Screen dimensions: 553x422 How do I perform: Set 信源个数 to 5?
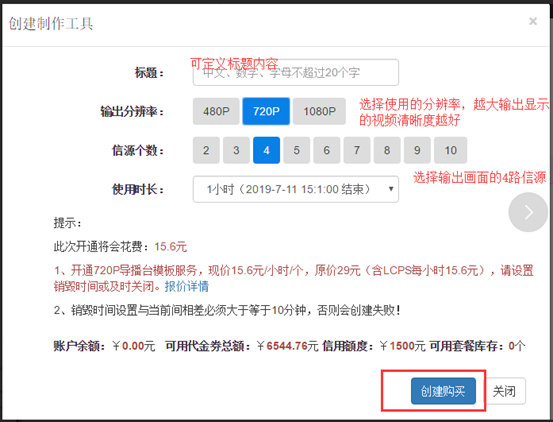297,151
